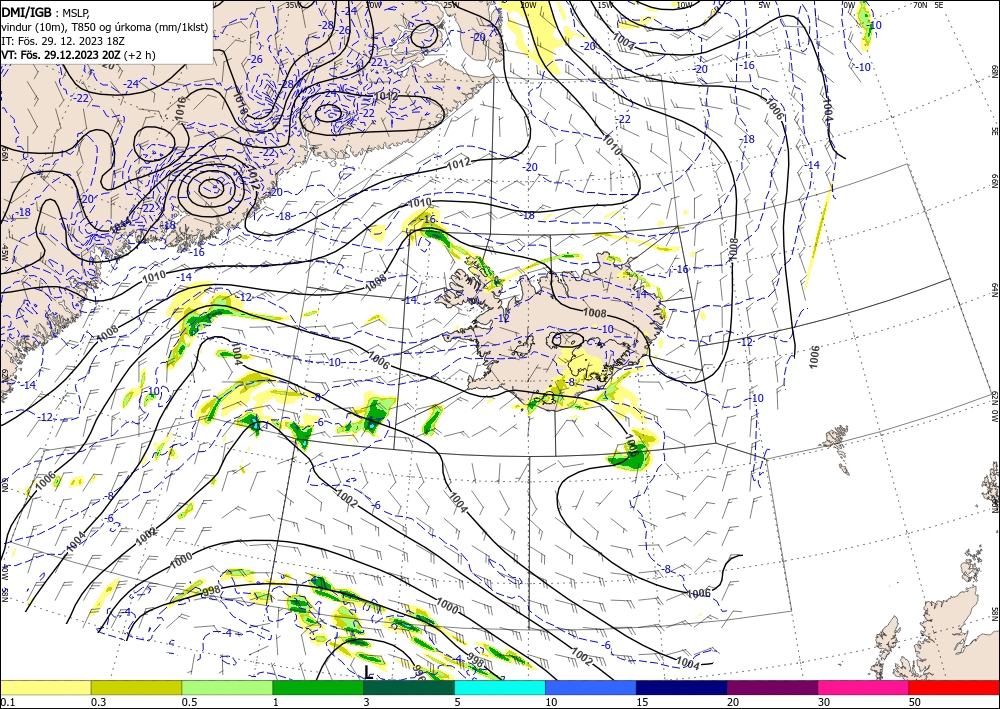
Task: Click the pink 30 mm legend color
Action: pos(864,687)
